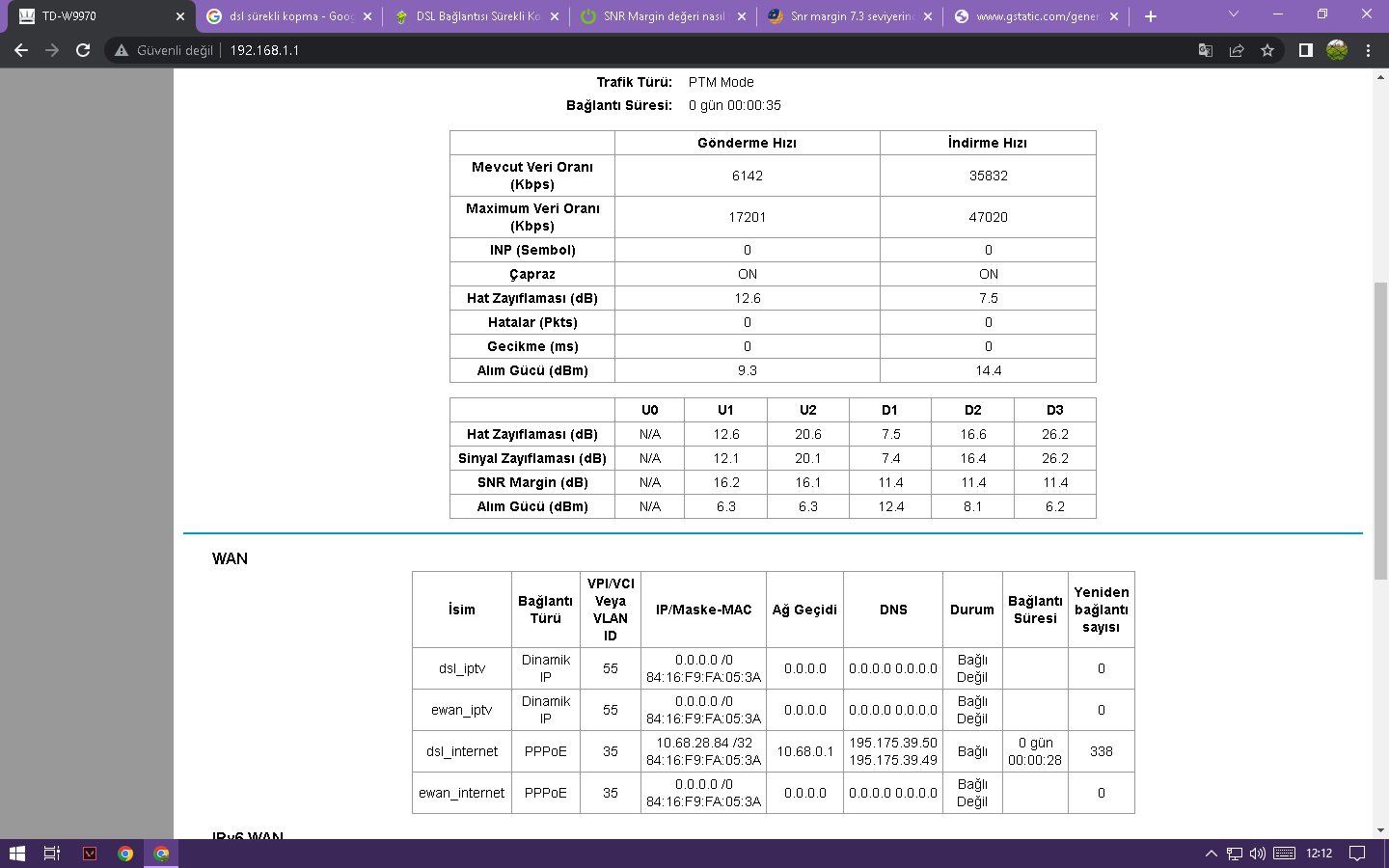Click the translate page icon in the address bar
This screenshot has height=868, width=1389.
1206,50
